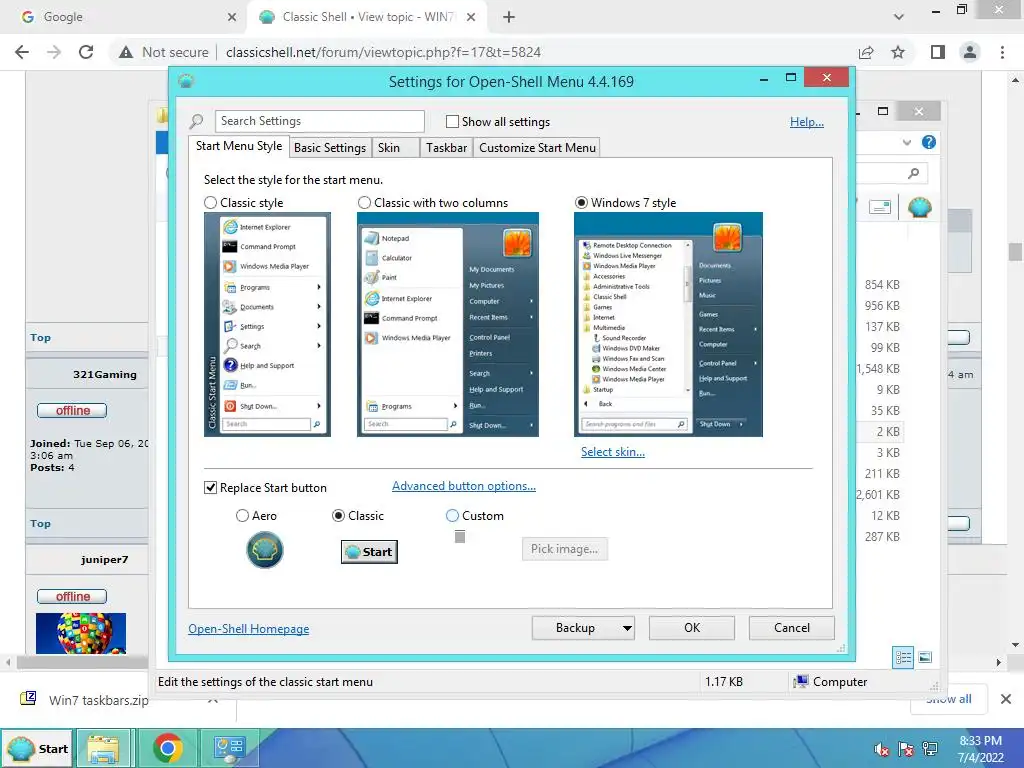Image resolution: width=1024 pixels, height=768 pixels.
Task: Click browser back arrow
Action: tap(22, 52)
